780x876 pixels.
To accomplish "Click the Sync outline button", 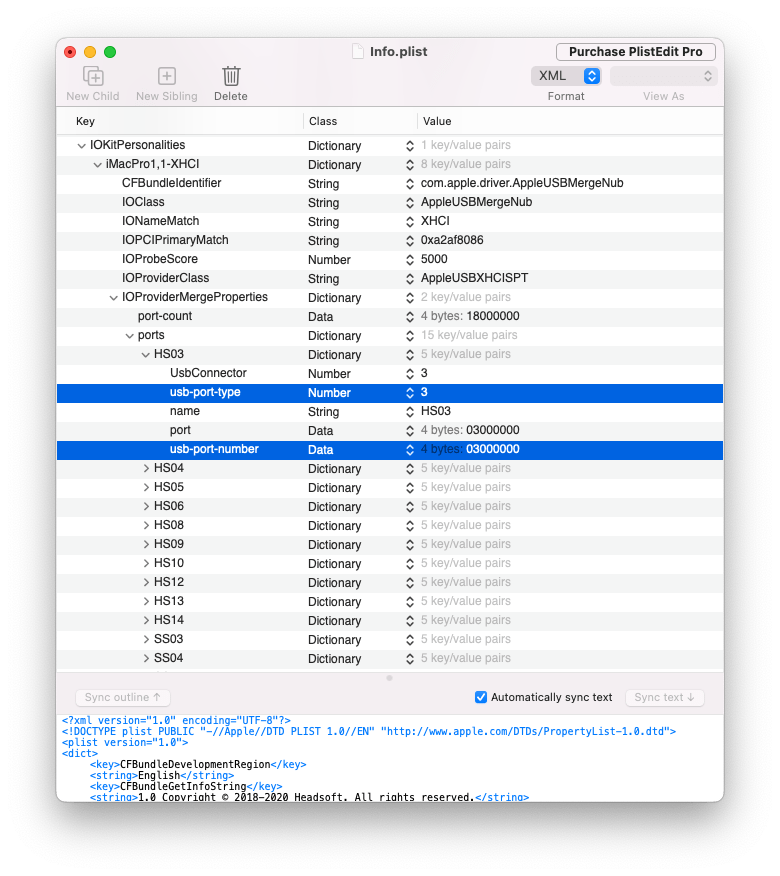I will click(123, 697).
